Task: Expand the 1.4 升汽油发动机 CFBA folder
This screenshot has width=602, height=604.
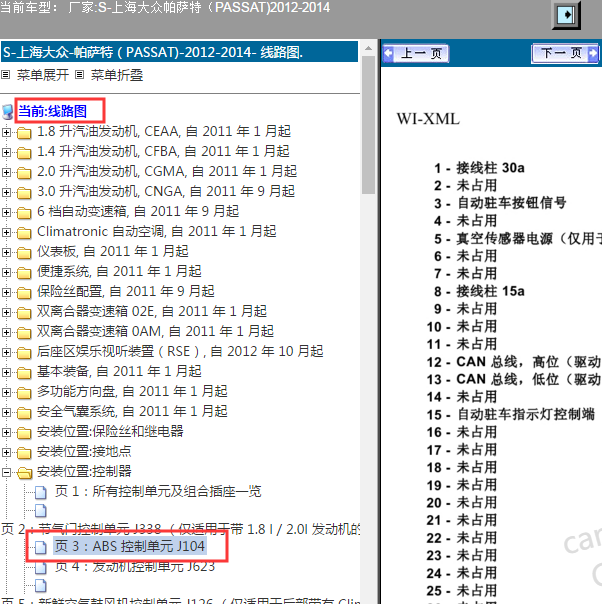Action: coord(6,152)
